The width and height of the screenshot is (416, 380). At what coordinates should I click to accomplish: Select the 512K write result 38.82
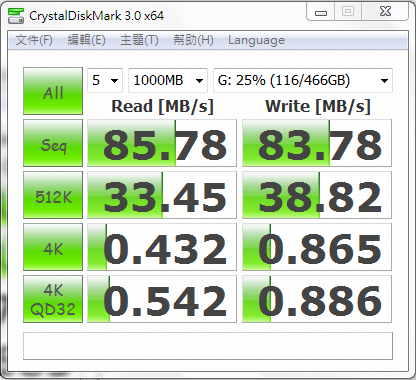pyautogui.click(x=317, y=195)
